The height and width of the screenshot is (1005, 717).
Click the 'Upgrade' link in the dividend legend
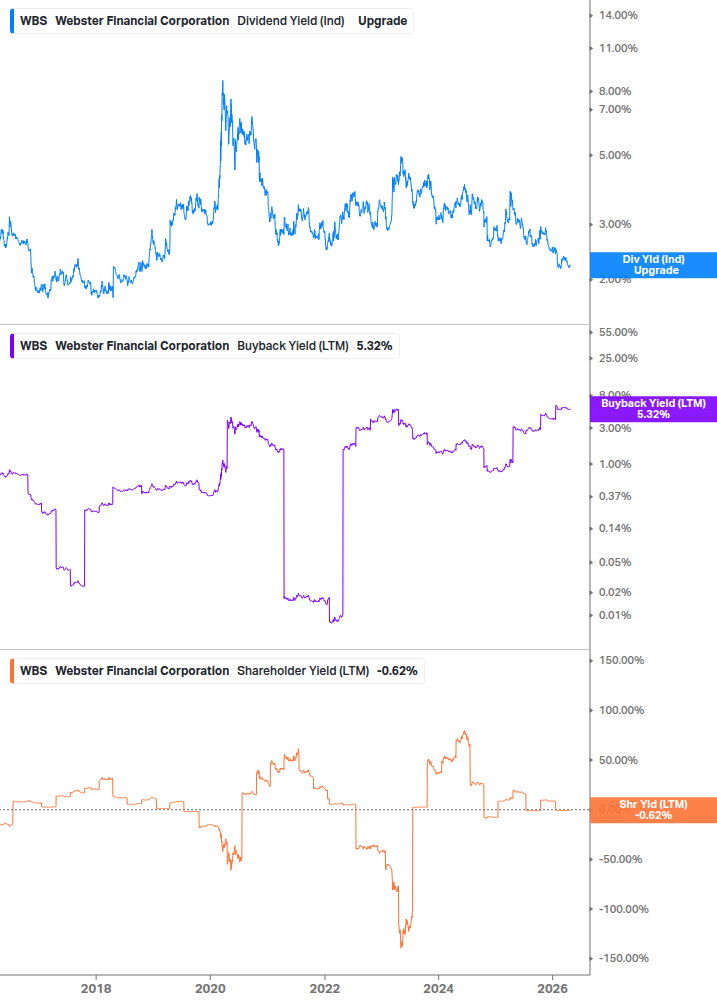(x=382, y=20)
